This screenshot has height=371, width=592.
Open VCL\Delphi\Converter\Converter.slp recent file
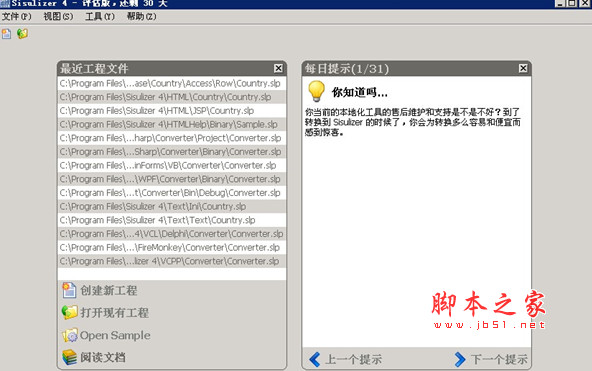coord(172,234)
